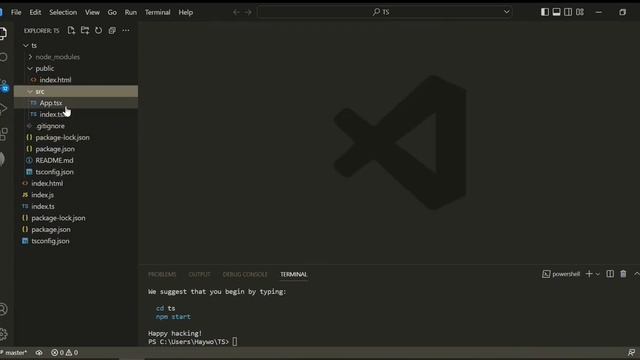This screenshot has width=640, height=360.
Task: Open Source Control view with badge
Action: 4,85
